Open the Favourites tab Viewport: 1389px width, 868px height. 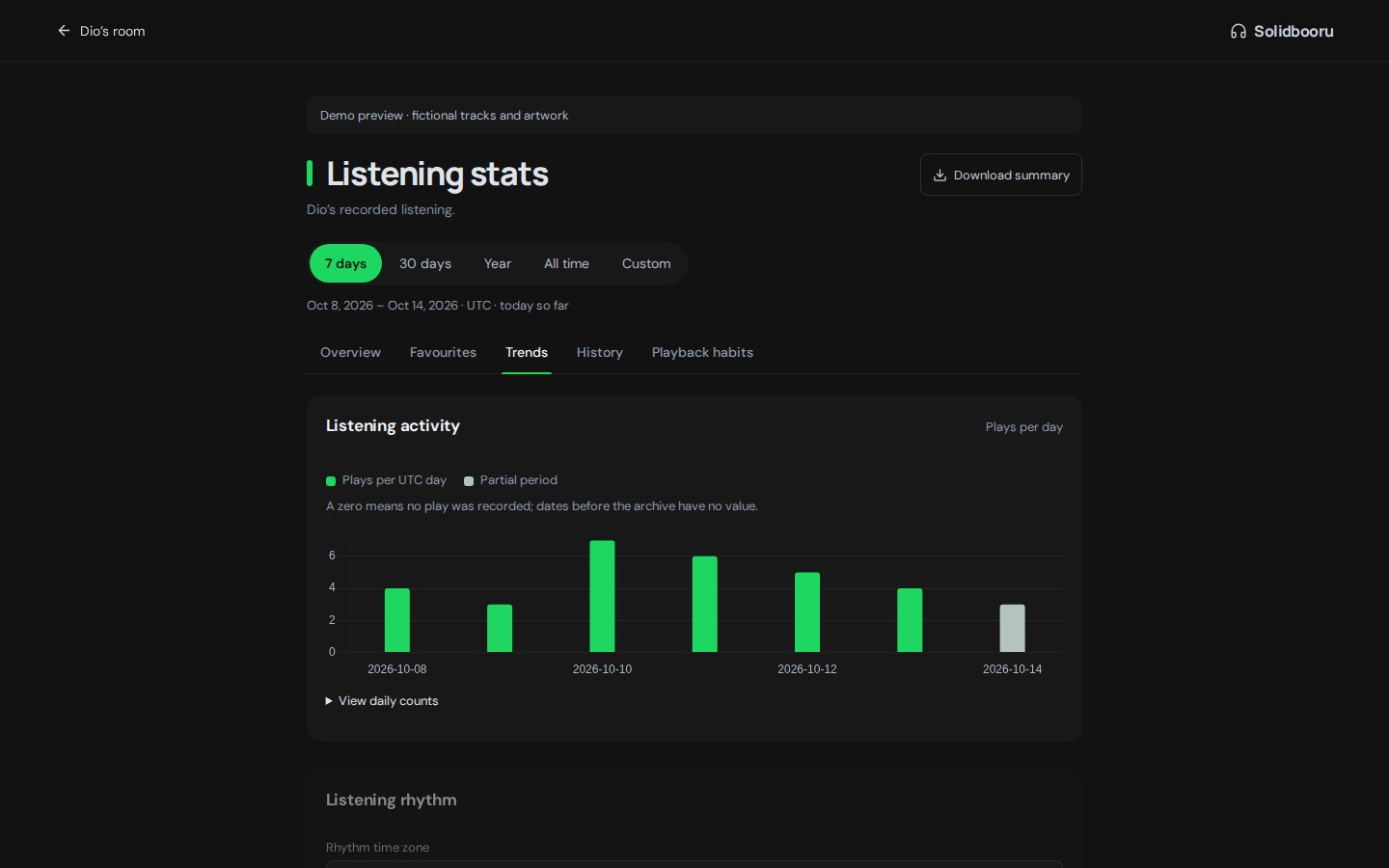(443, 353)
